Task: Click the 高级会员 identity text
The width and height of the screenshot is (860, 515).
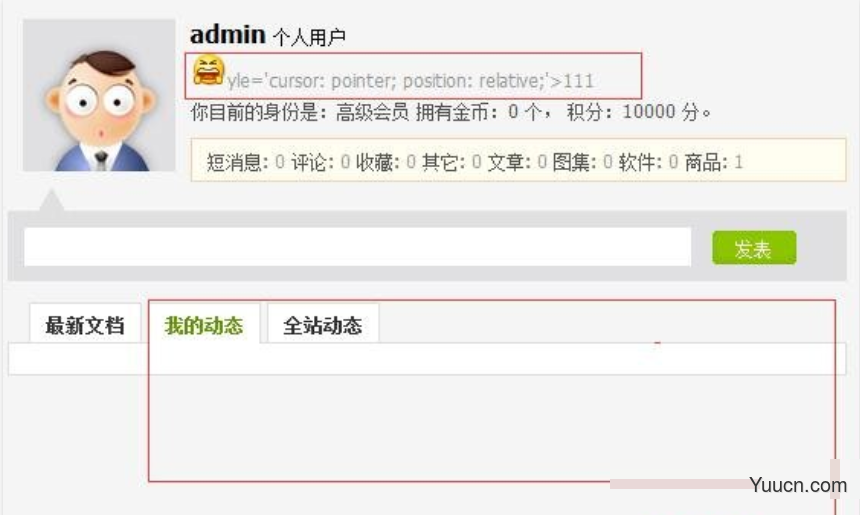Action: tap(372, 112)
